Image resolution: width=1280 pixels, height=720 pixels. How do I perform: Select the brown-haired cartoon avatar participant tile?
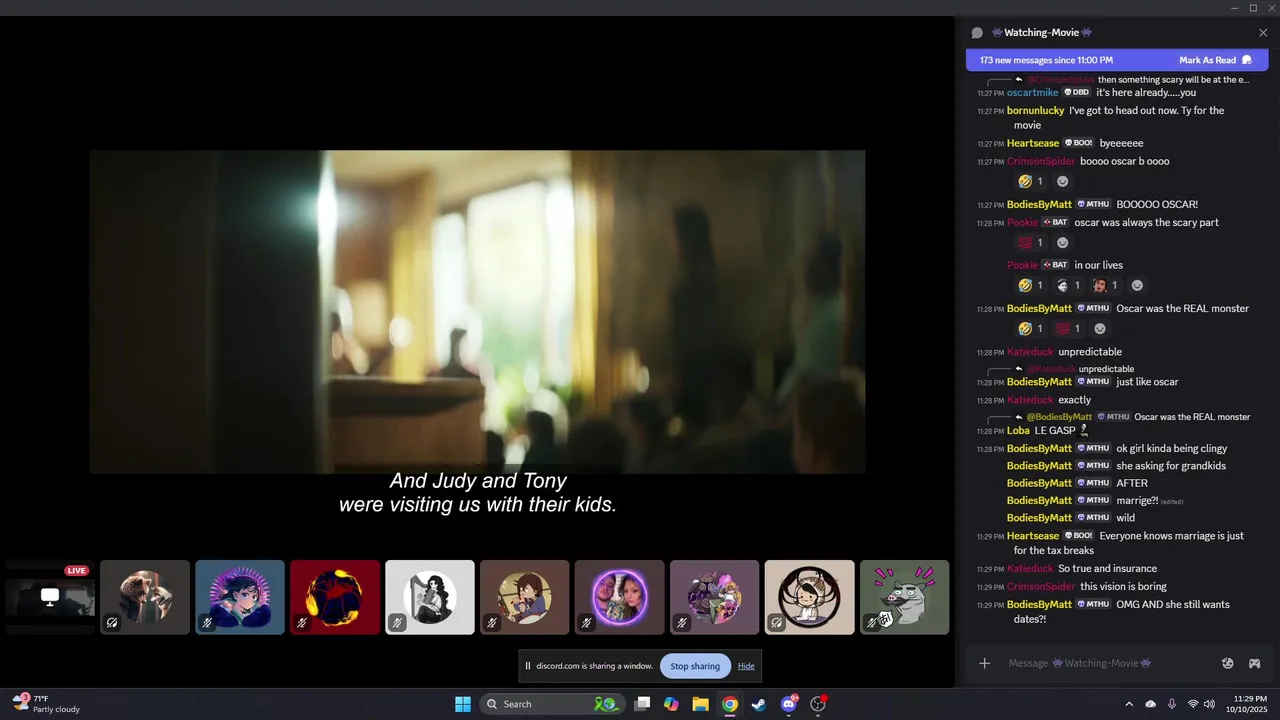(x=525, y=597)
